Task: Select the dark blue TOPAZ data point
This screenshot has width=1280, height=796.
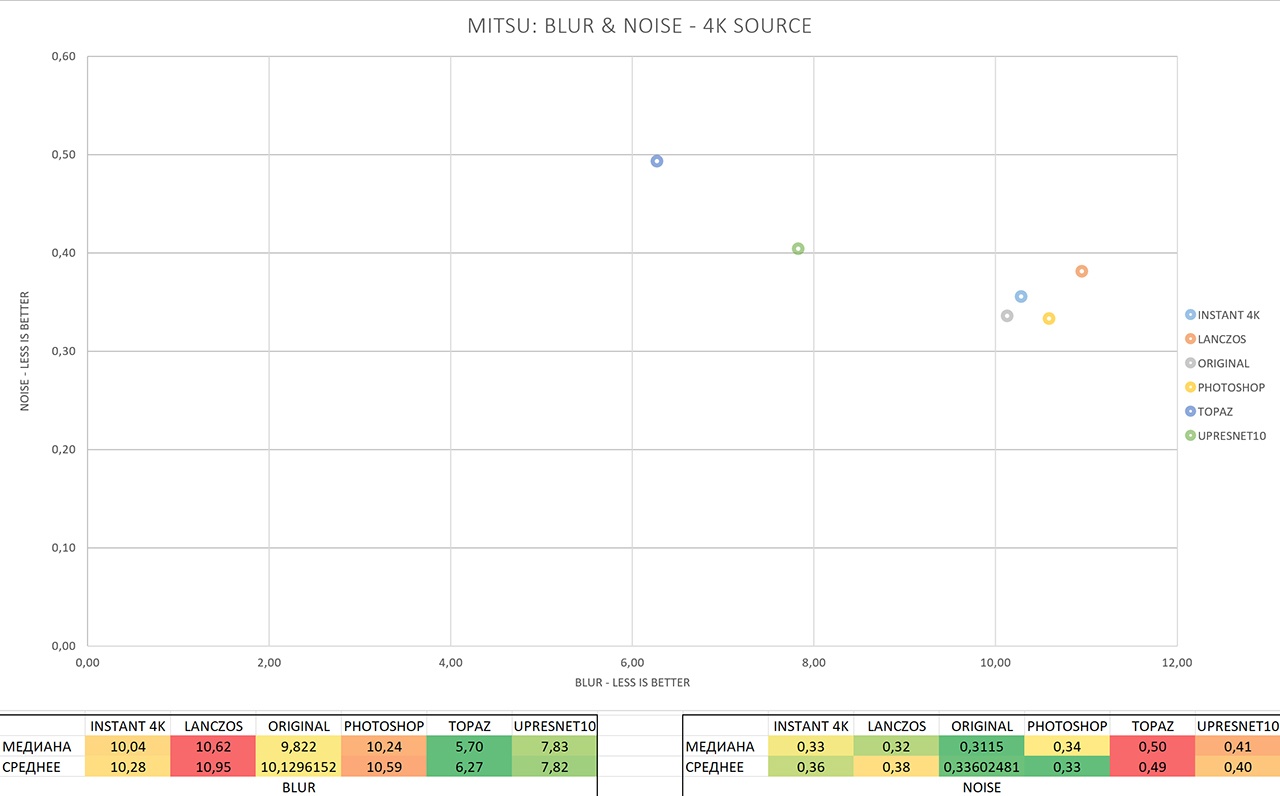Action: 657,161
